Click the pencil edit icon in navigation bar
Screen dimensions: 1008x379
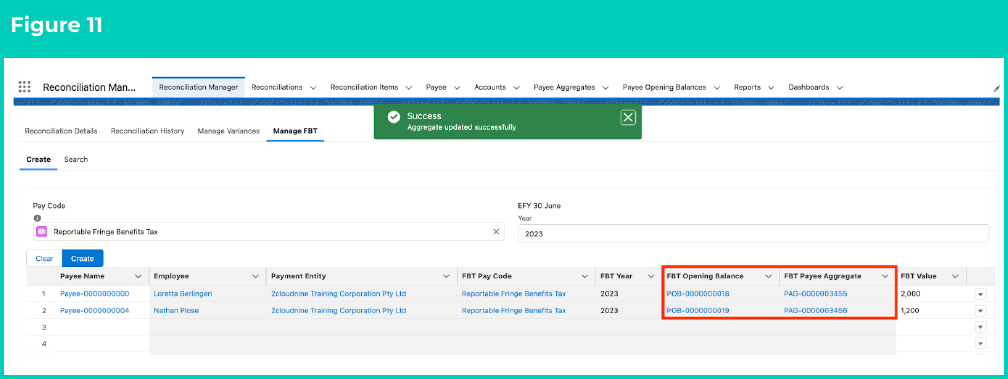click(x=996, y=88)
